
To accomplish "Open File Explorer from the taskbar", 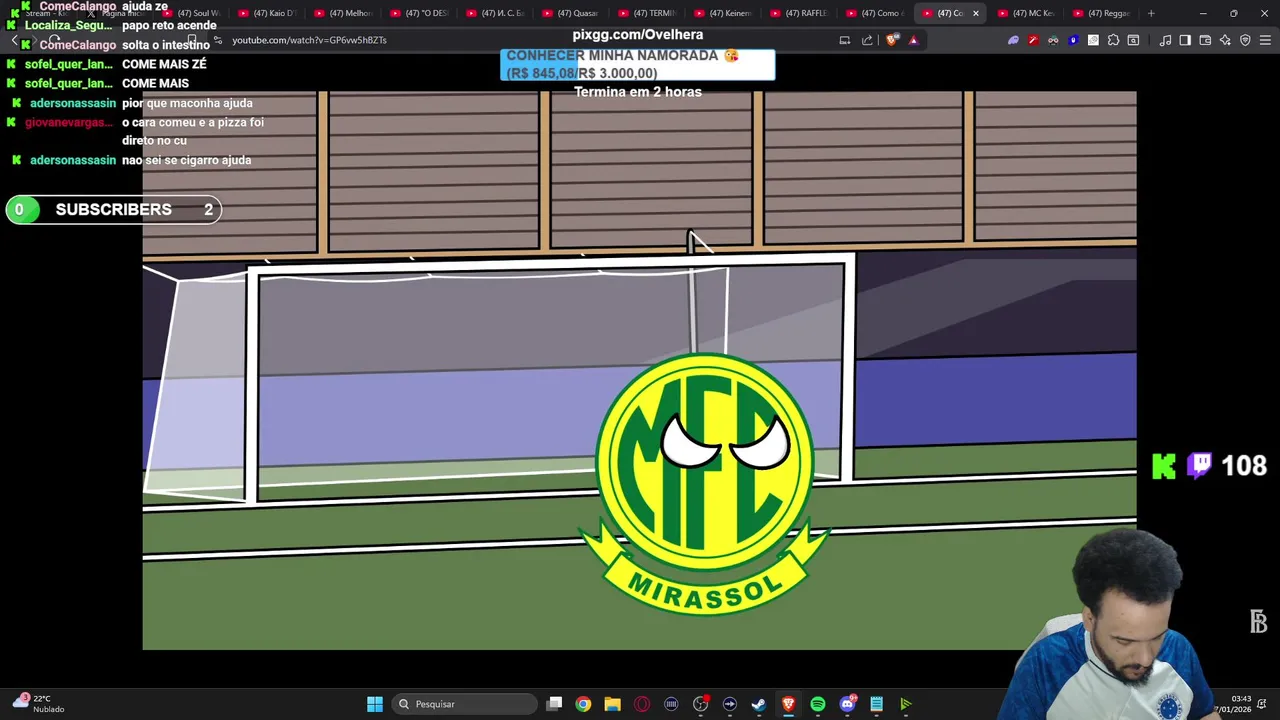I will 612,704.
